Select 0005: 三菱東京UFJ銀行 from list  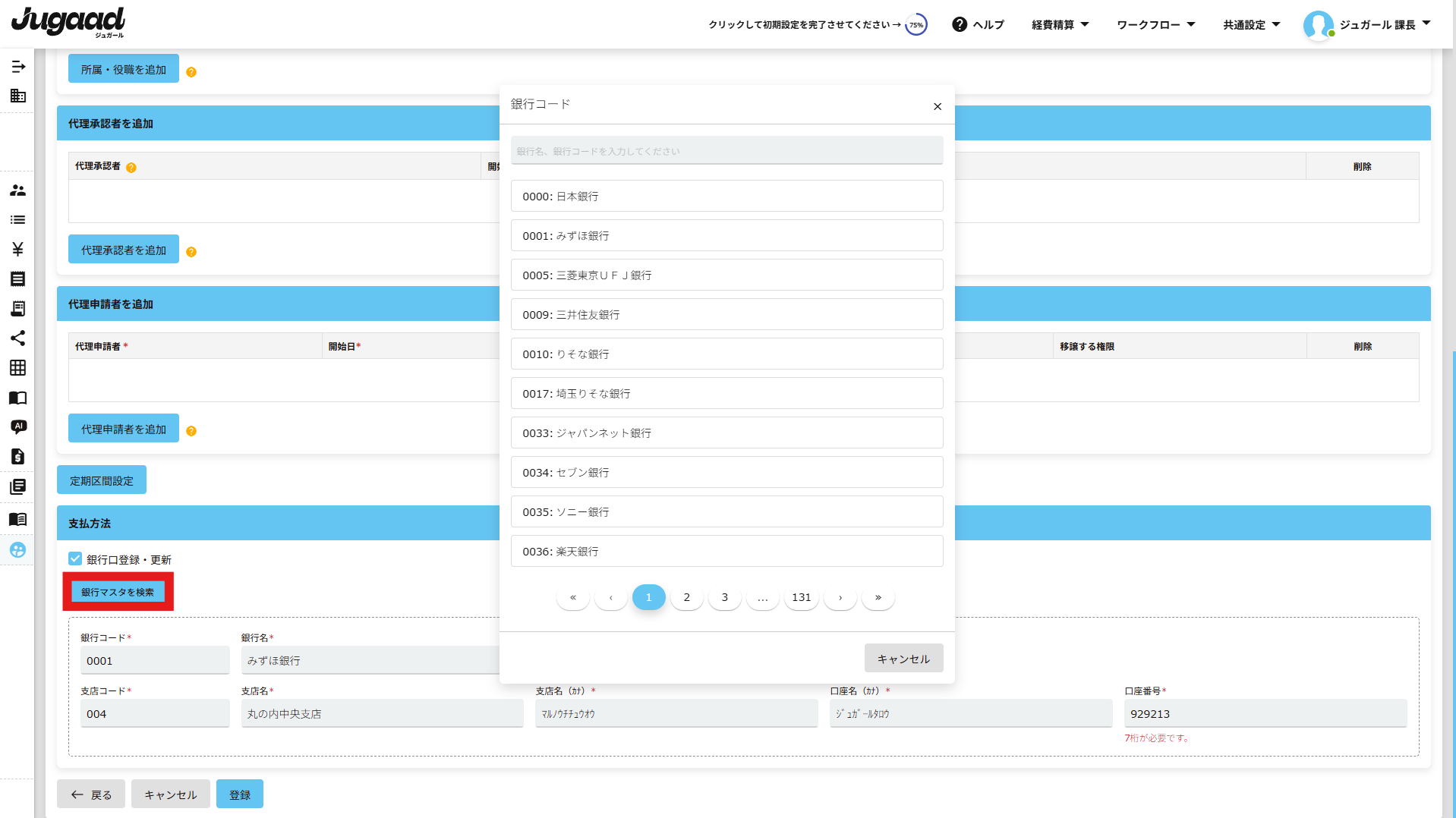(726, 275)
